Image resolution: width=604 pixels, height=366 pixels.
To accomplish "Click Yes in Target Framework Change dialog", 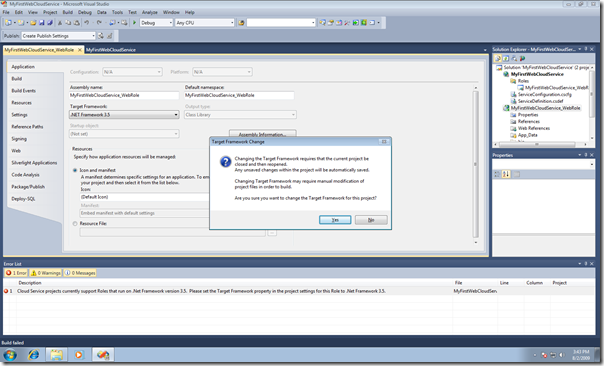I will (x=335, y=220).
